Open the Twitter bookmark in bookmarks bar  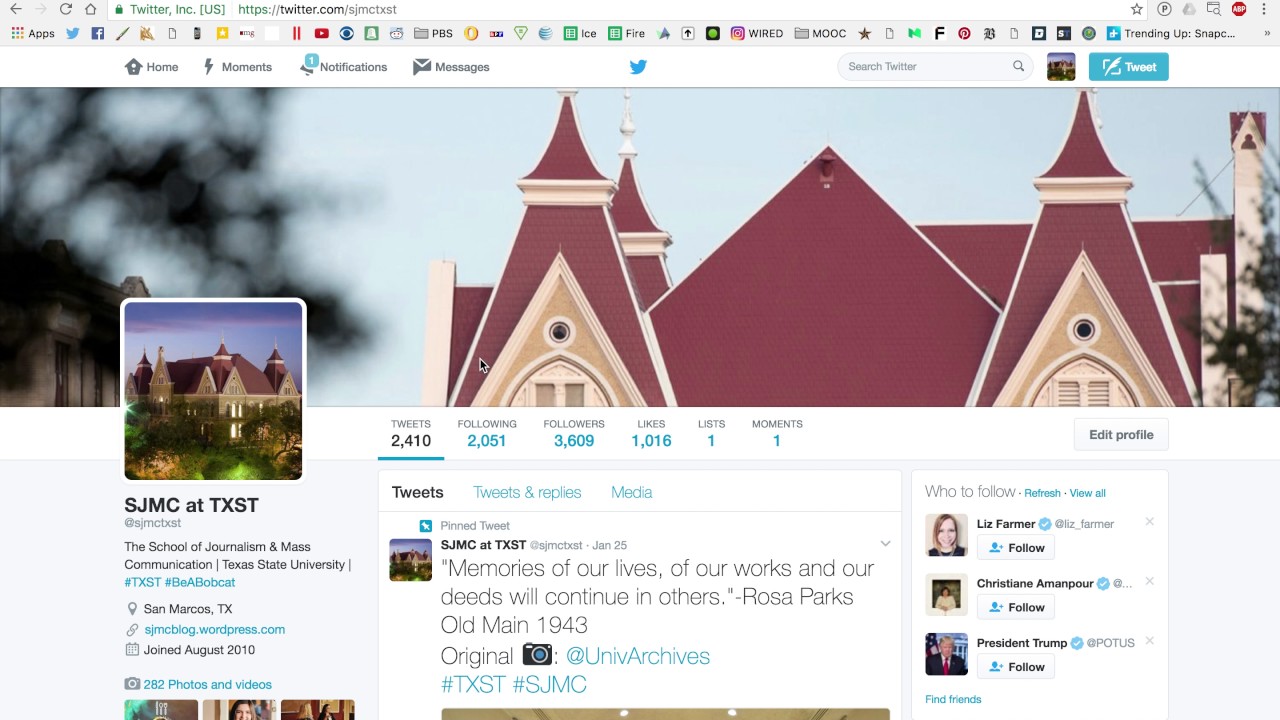[73, 33]
